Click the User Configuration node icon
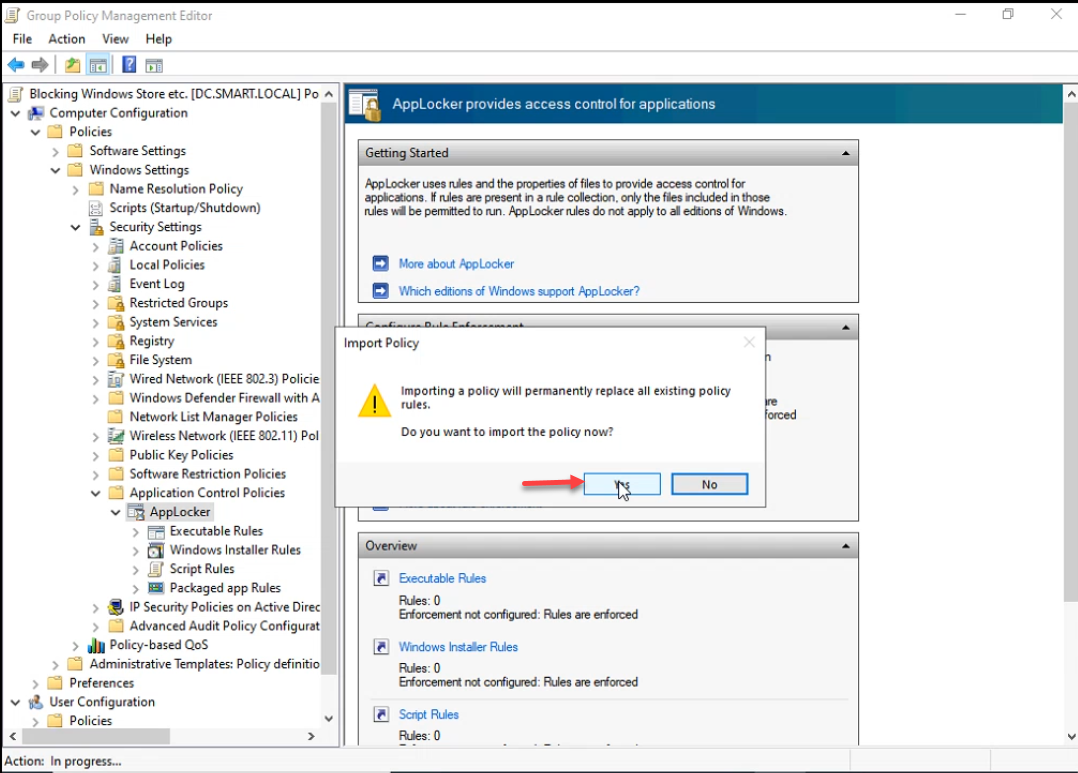Viewport: 1078px width, 773px height. coord(36,702)
